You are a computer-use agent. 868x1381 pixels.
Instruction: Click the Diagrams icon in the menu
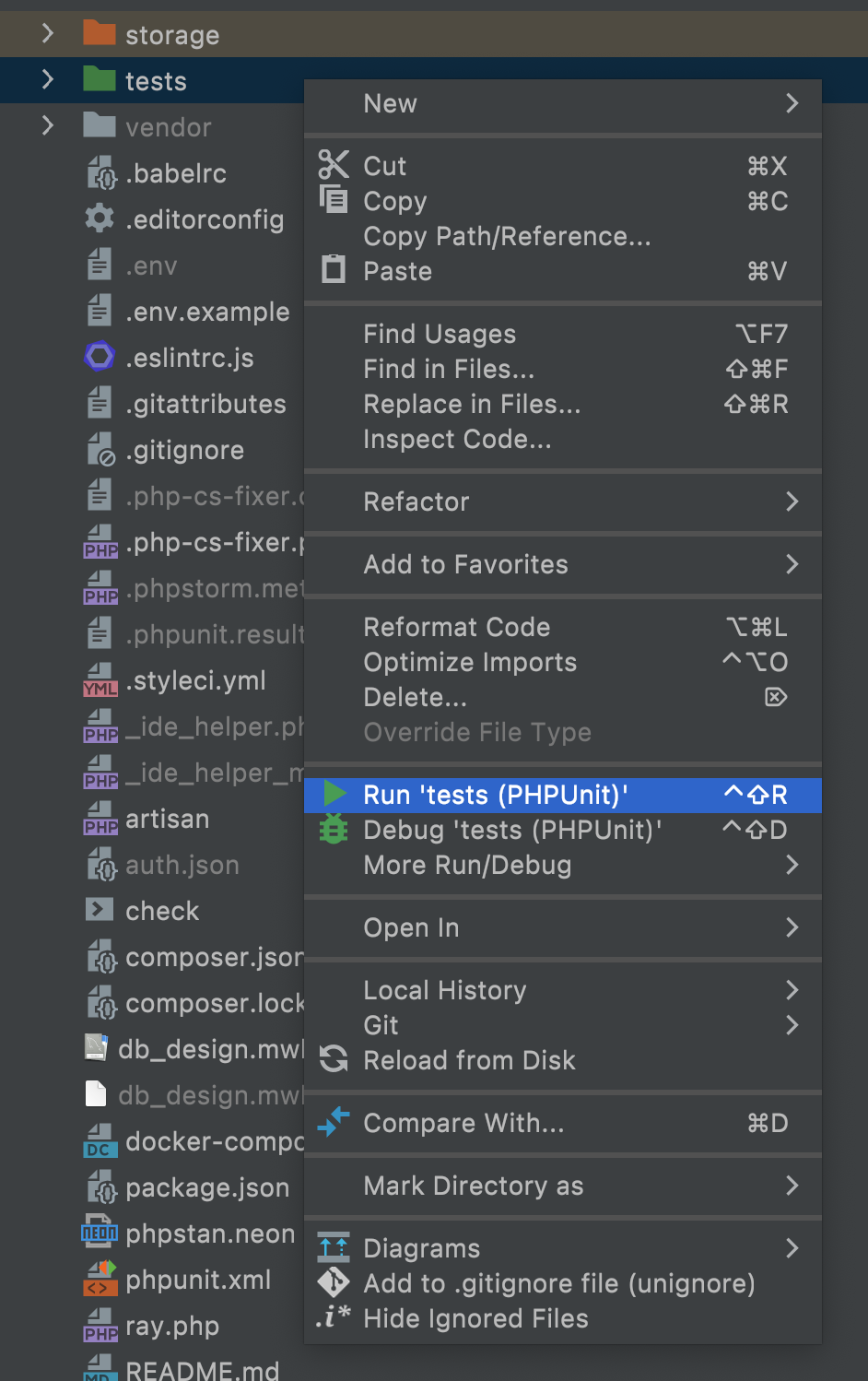coord(333,1247)
